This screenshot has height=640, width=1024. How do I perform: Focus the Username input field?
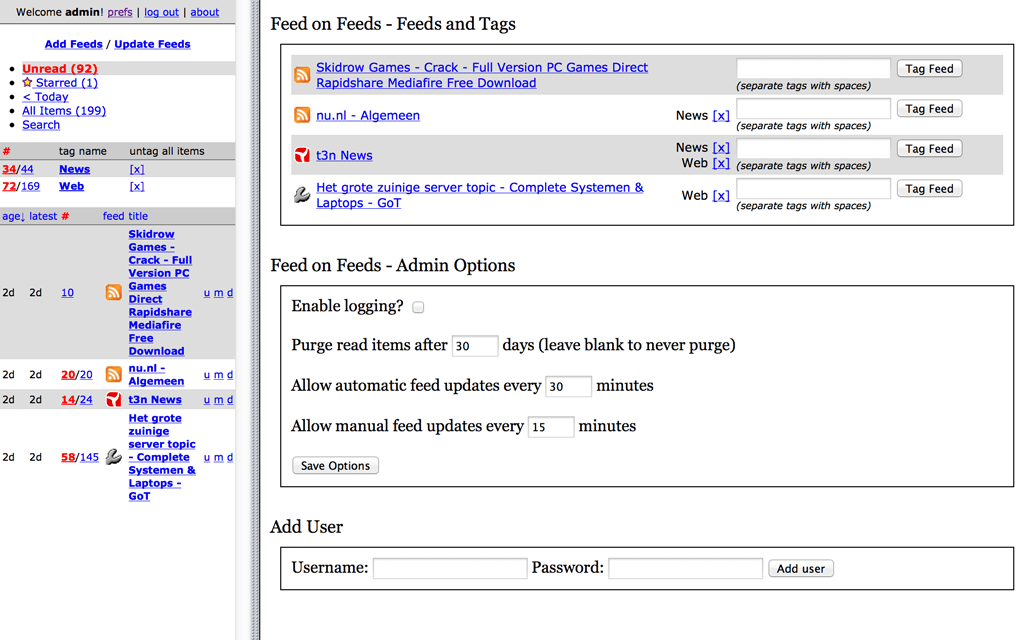click(450, 568)
